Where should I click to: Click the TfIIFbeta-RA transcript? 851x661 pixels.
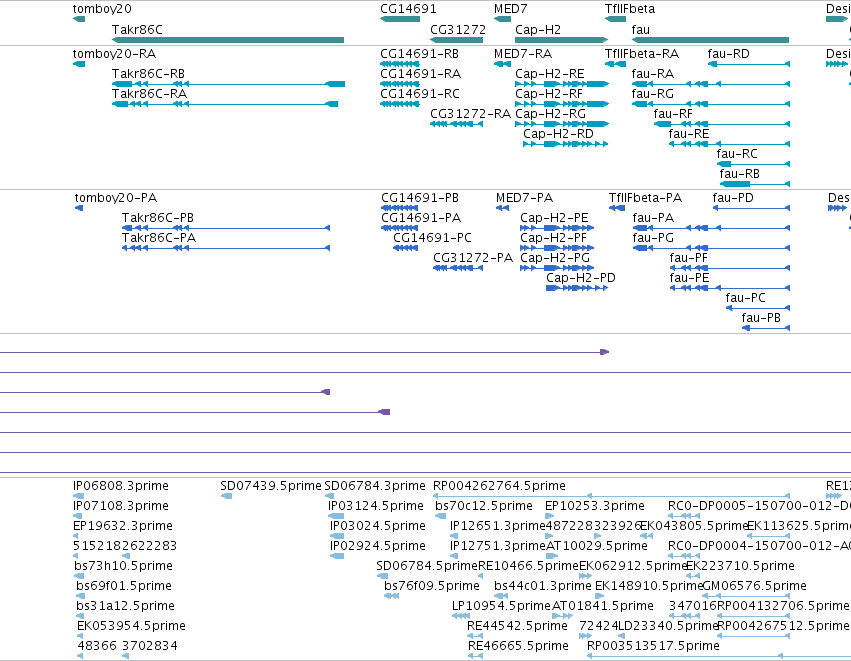click(x=615, y=64)
